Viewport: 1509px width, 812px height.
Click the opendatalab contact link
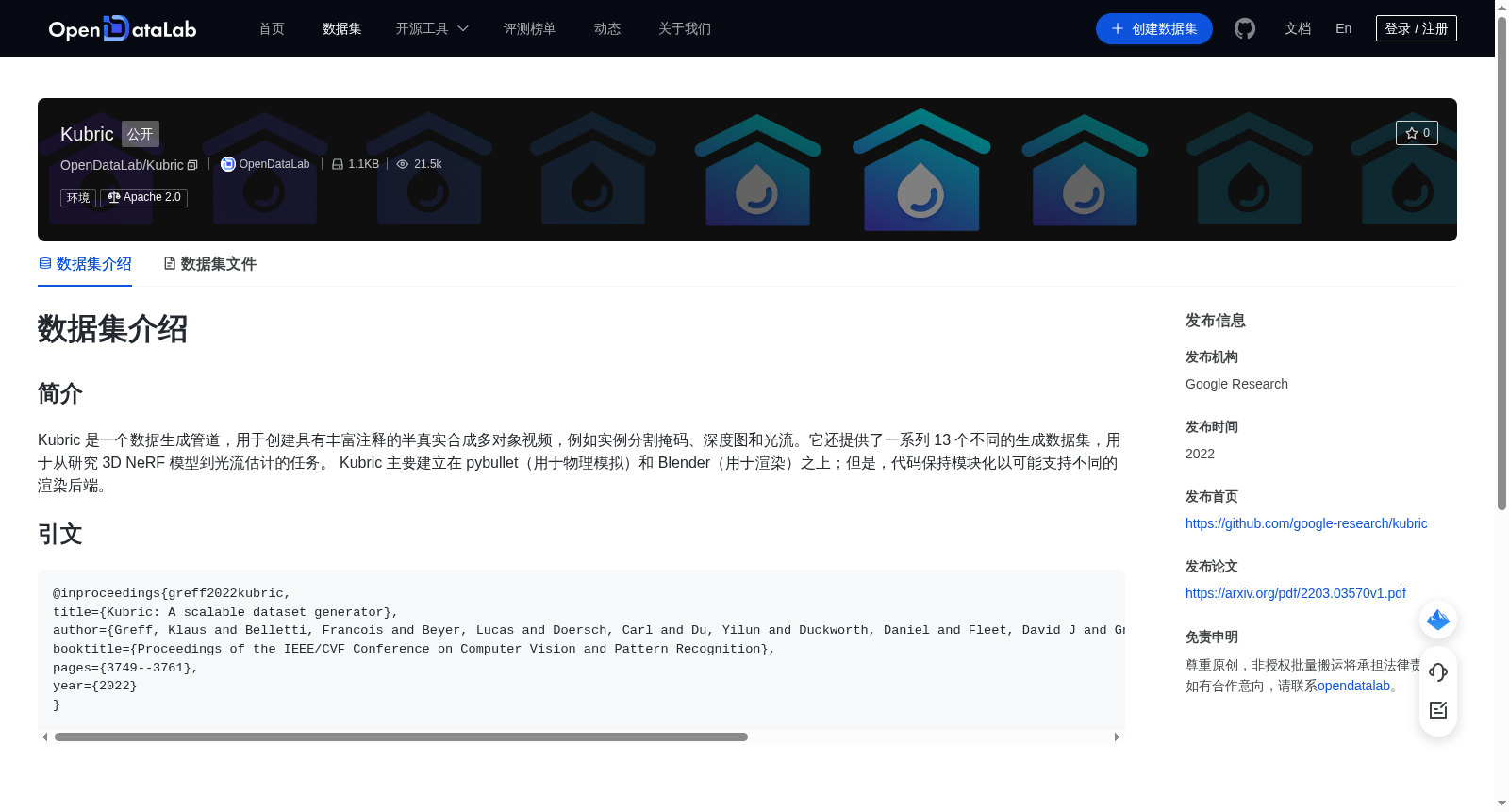1353,686
